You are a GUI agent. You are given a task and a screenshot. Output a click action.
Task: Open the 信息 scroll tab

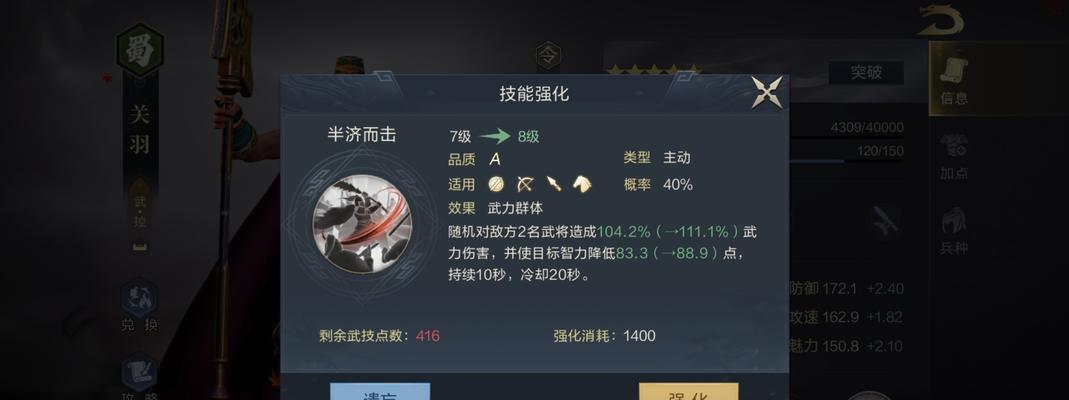click(954, 80)
